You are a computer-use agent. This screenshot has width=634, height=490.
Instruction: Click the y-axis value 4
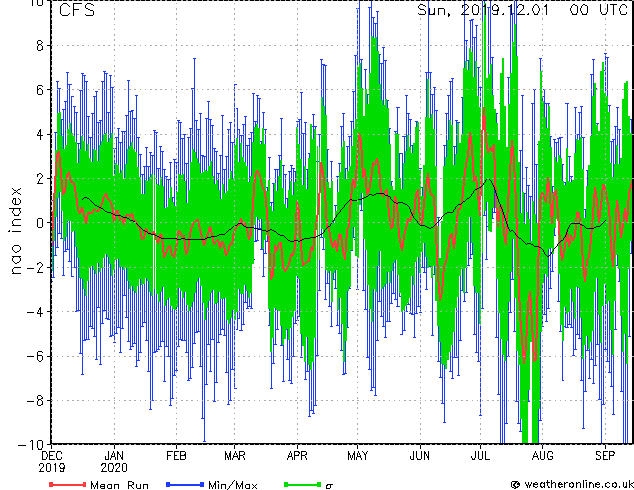(40, 134)
